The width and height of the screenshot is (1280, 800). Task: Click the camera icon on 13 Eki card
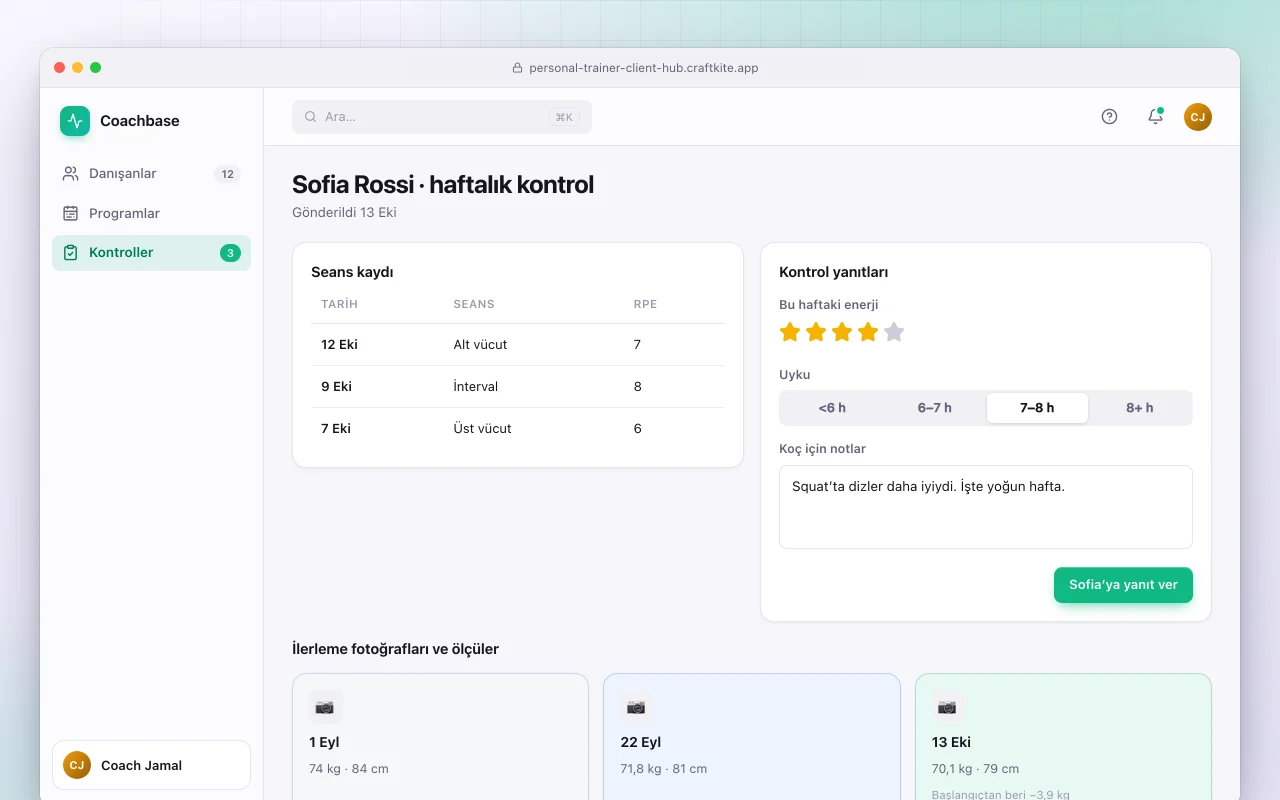[947, 707]
